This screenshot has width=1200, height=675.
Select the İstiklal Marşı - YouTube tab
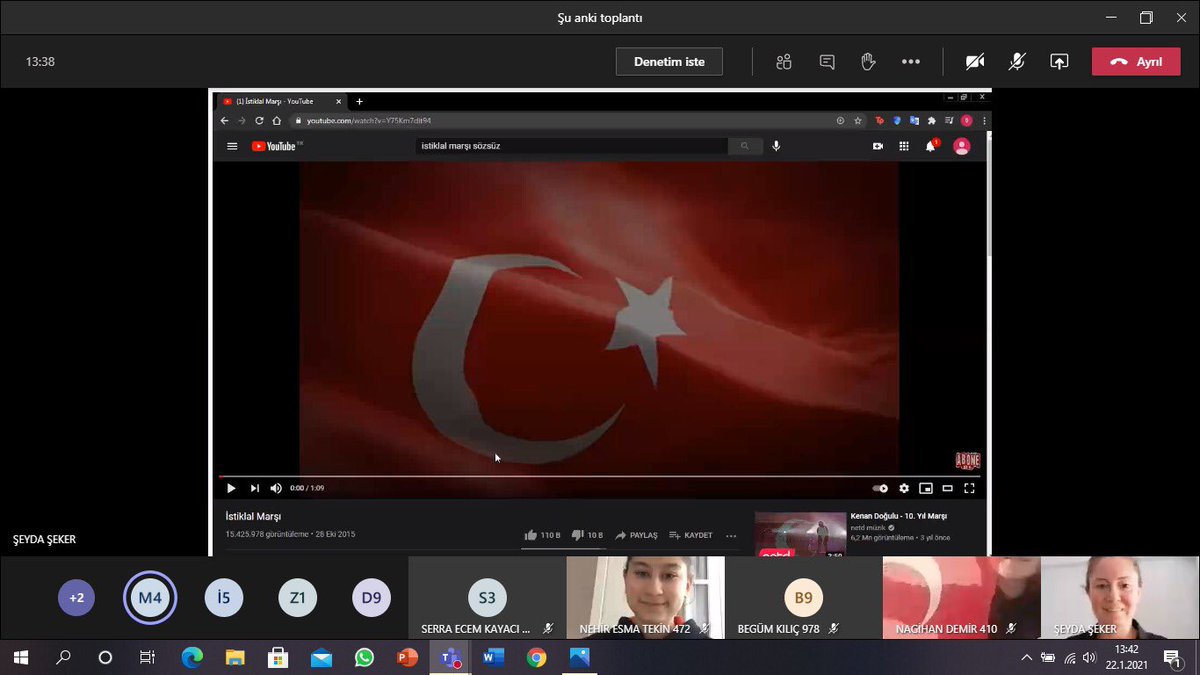coord(281,101)
